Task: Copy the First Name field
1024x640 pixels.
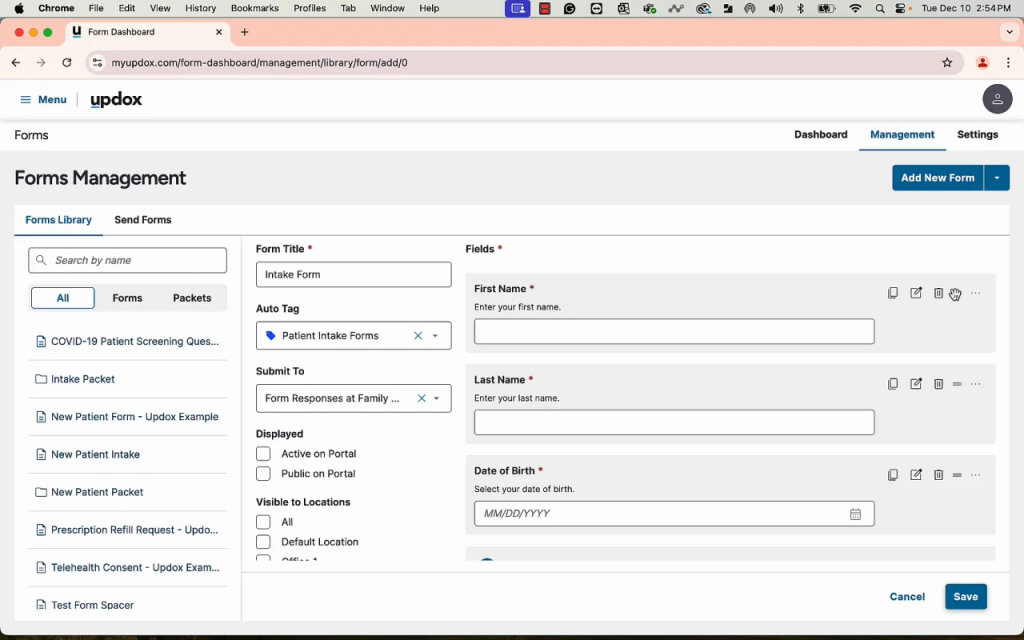Action: [x=893, y=293]
